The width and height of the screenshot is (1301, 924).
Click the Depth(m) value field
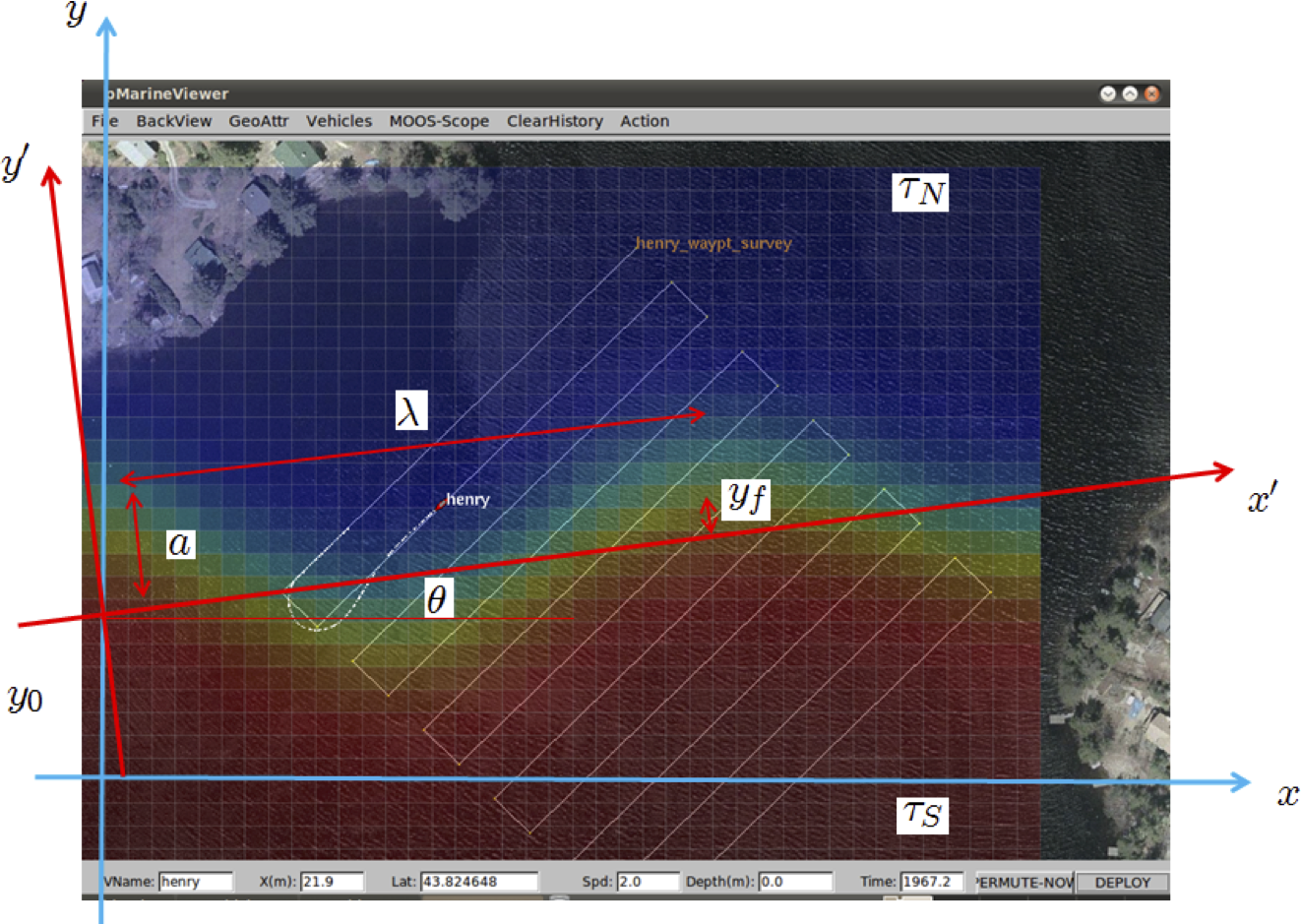(x=795, y=882)
